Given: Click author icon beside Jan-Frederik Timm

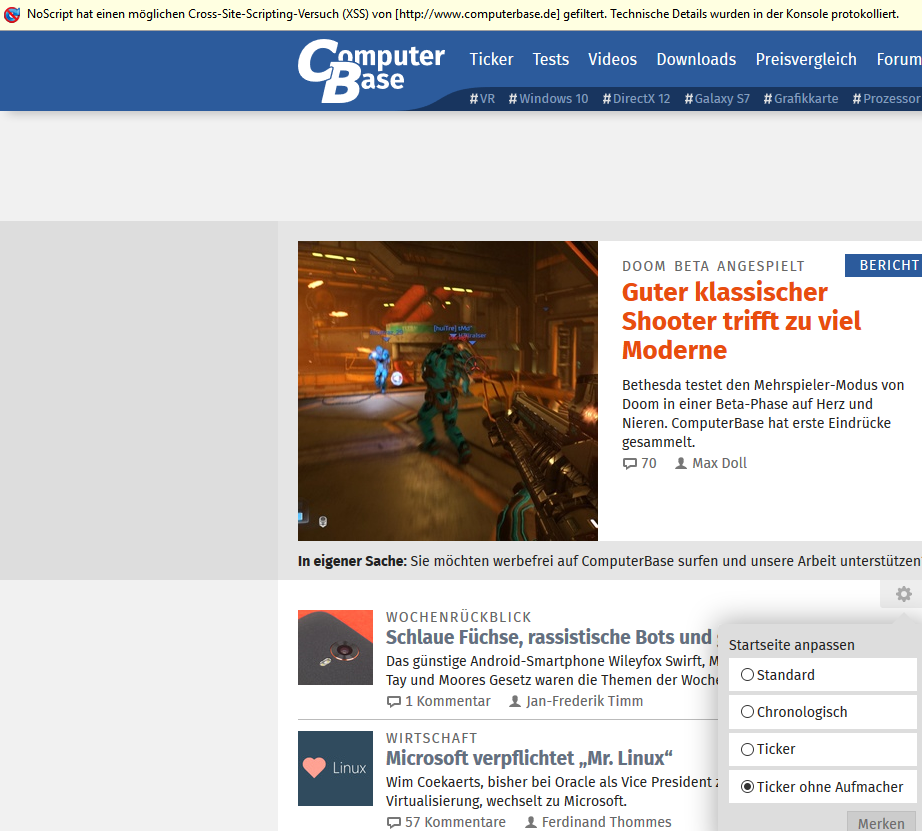Looking at the screenshot, I should tap(515, 702).
